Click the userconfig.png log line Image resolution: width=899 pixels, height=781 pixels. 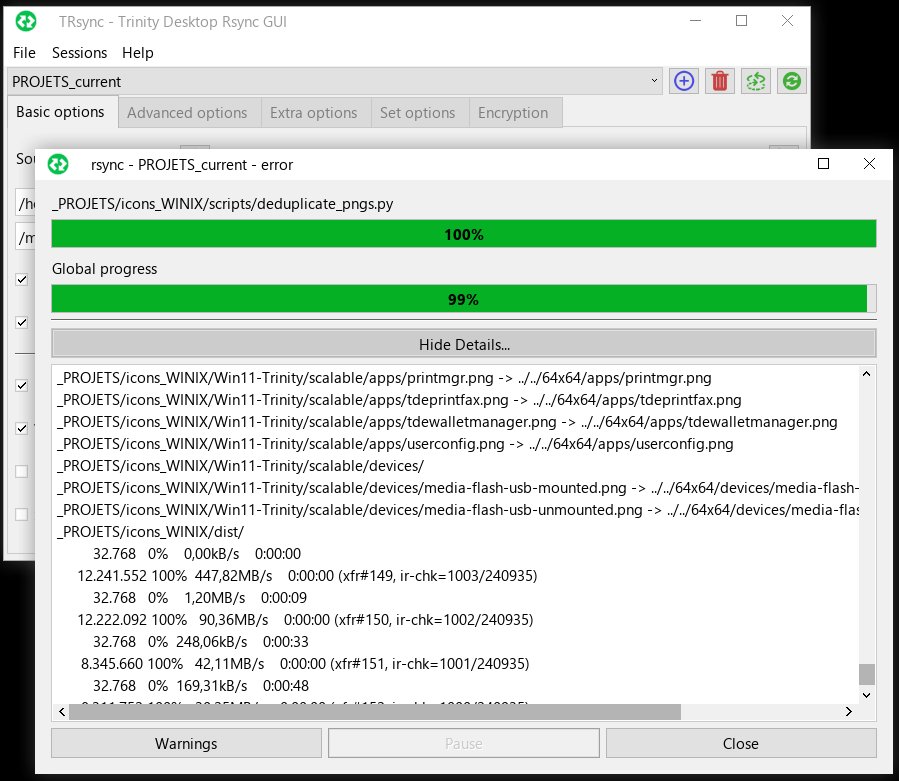click(395, 444)
